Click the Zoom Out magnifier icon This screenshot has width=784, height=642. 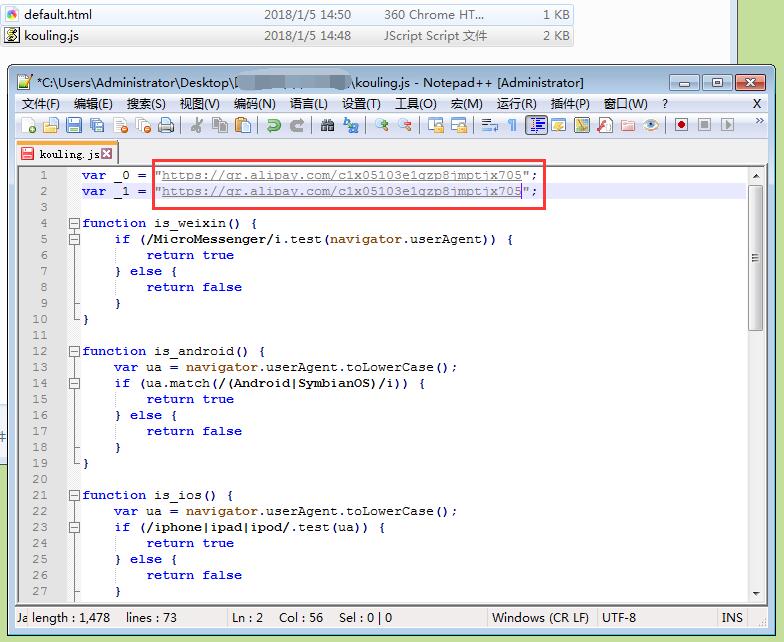tap(404, 125)
